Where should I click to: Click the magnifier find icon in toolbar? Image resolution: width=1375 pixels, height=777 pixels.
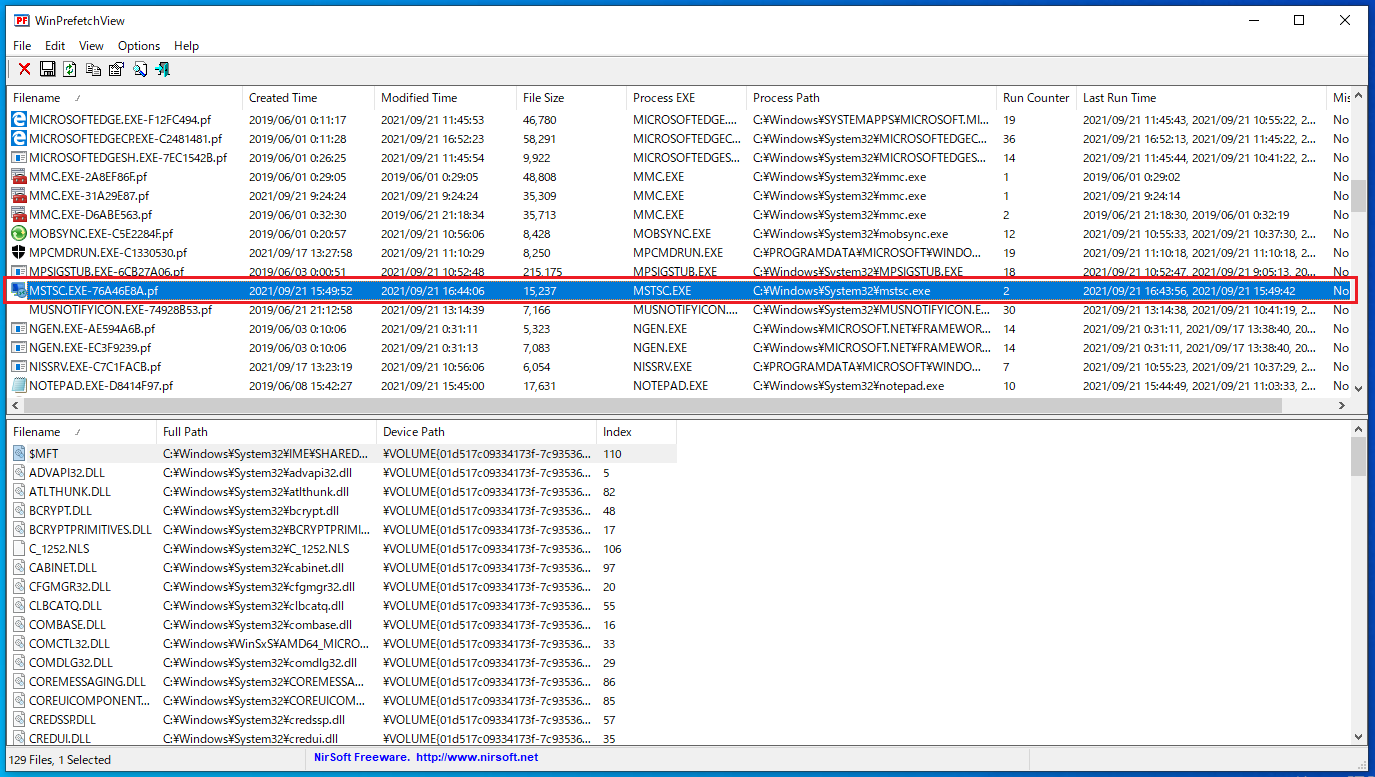[139, 69]
